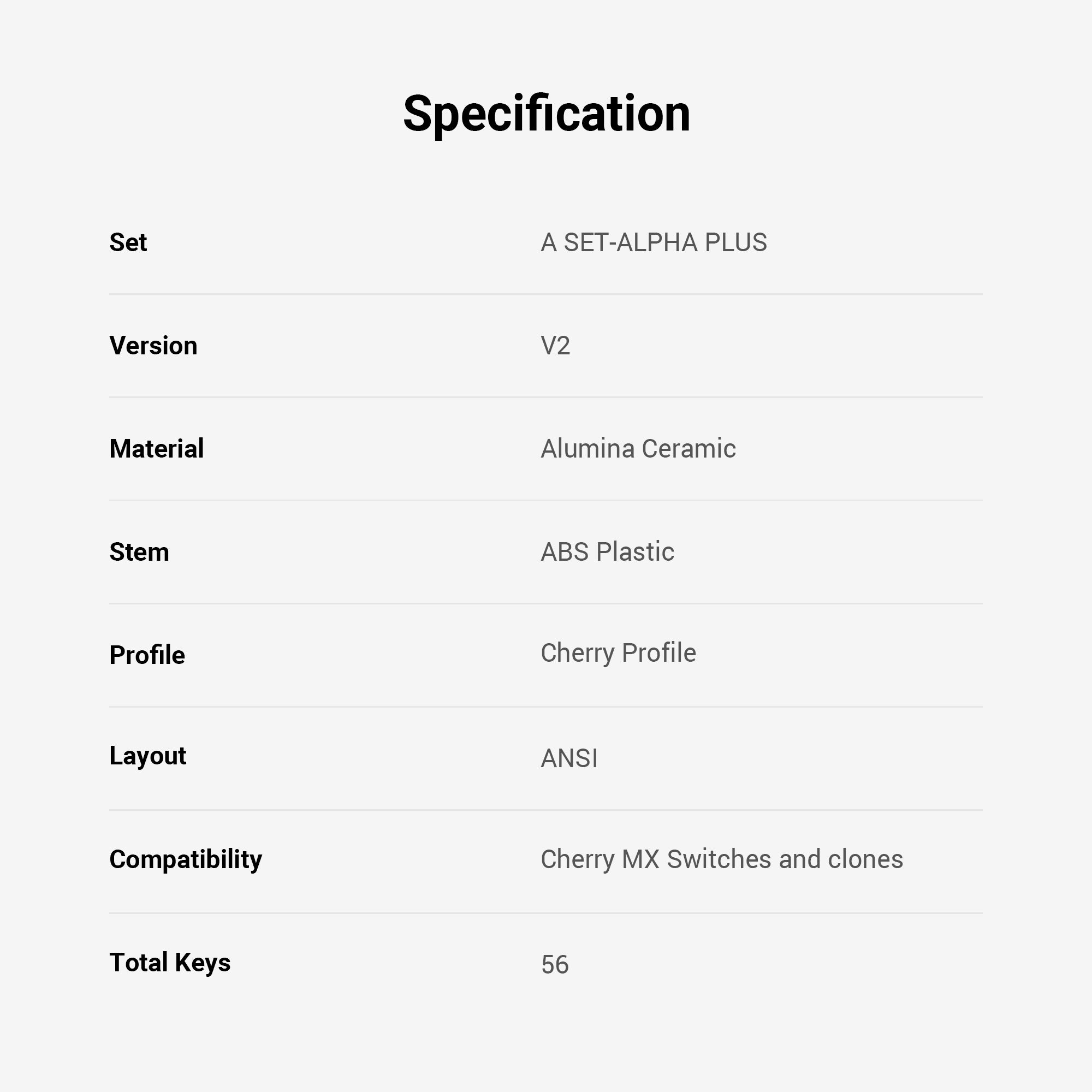Click the Stem row label
This screenshot has width=1092, height=1092.
pyautogui.click(x=139, y=551)
